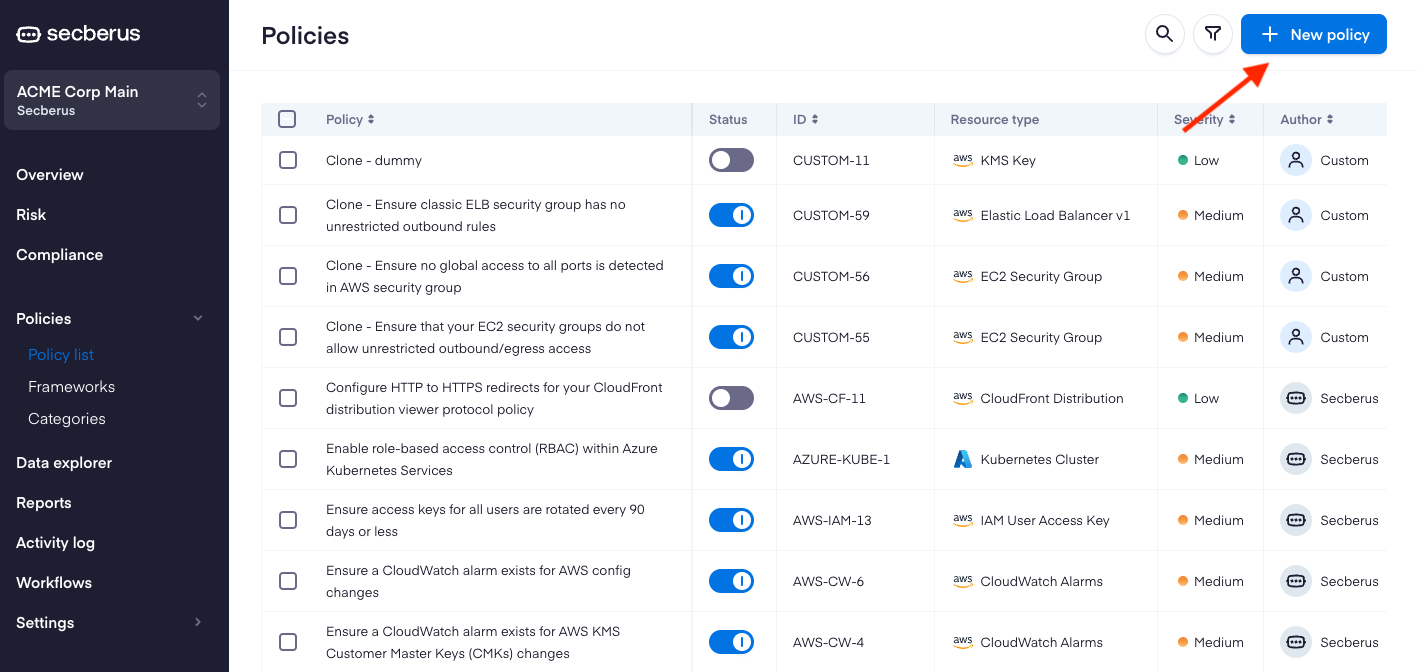The height and width of the screenshot is (672, 1417).
Task: Click the Azure icon next to Kubernetes Cluster
Action: tap(963, 459)
